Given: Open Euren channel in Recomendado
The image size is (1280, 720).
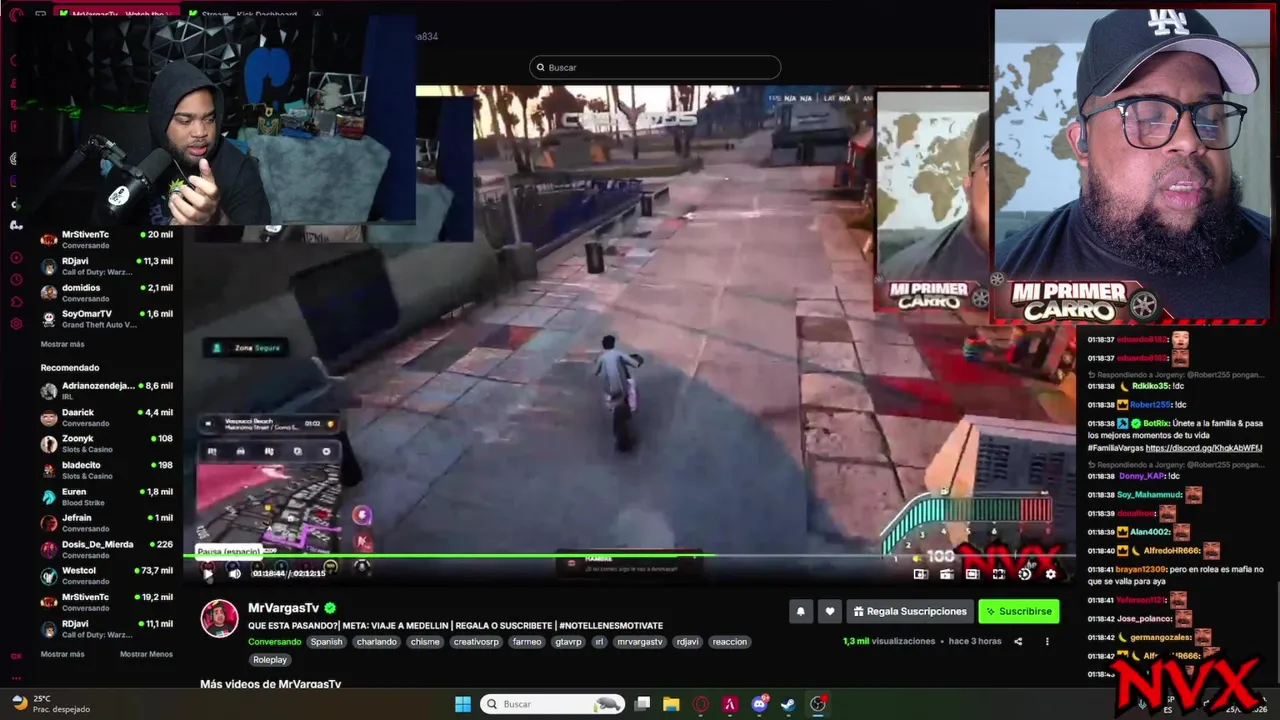Looking at the screenshot, I should coord(107,496).
